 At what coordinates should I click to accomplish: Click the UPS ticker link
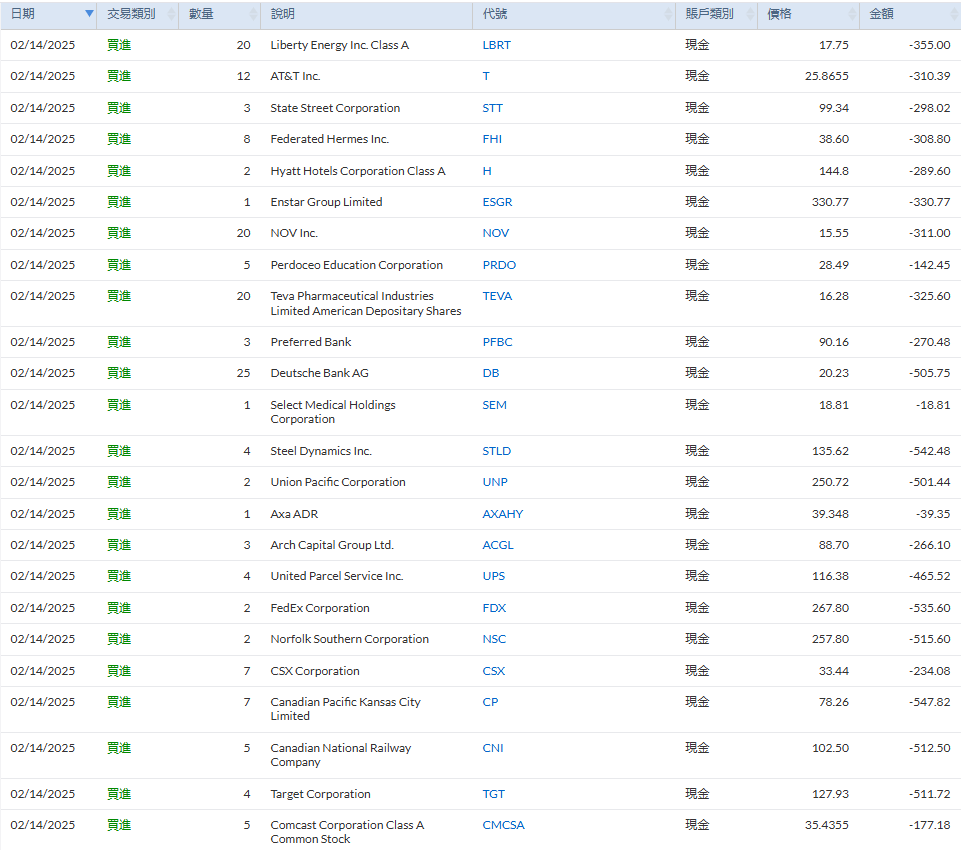[x=494, y=576]
